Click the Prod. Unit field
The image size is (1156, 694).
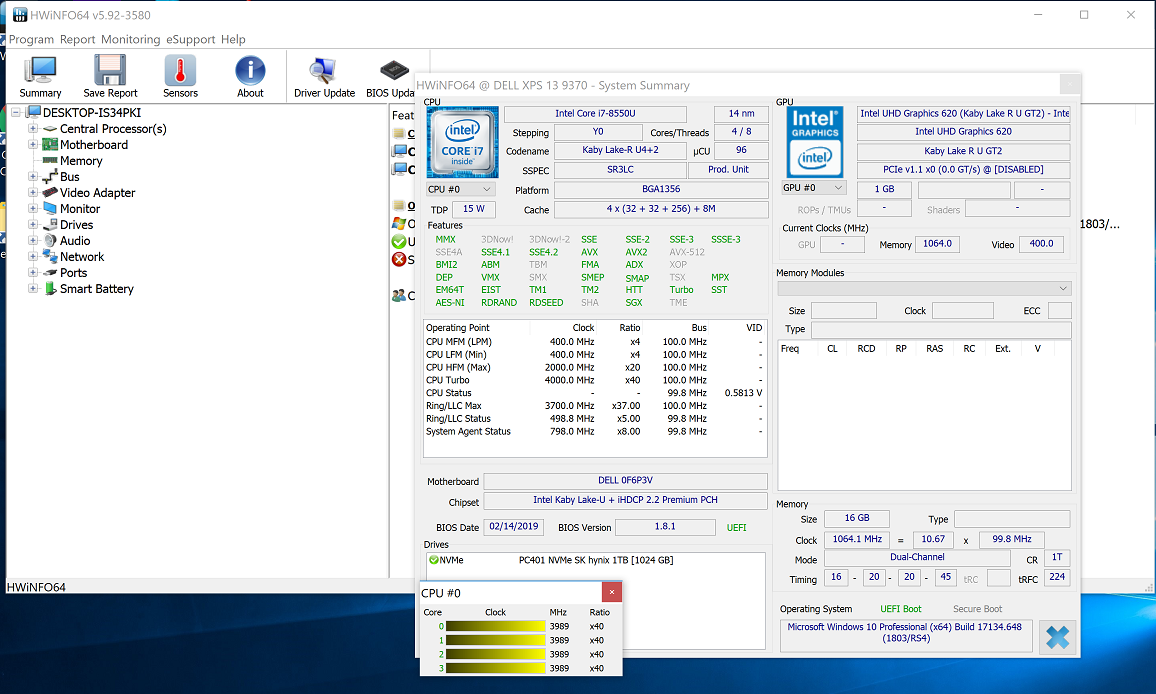(728, 170)
